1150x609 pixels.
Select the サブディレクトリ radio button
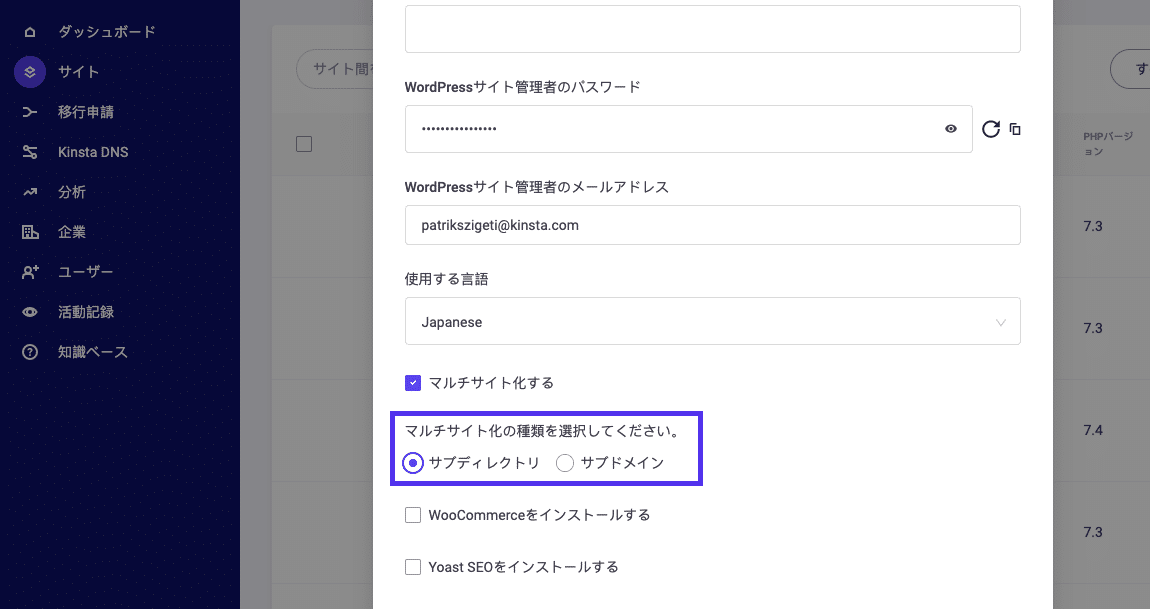[412, 463]
